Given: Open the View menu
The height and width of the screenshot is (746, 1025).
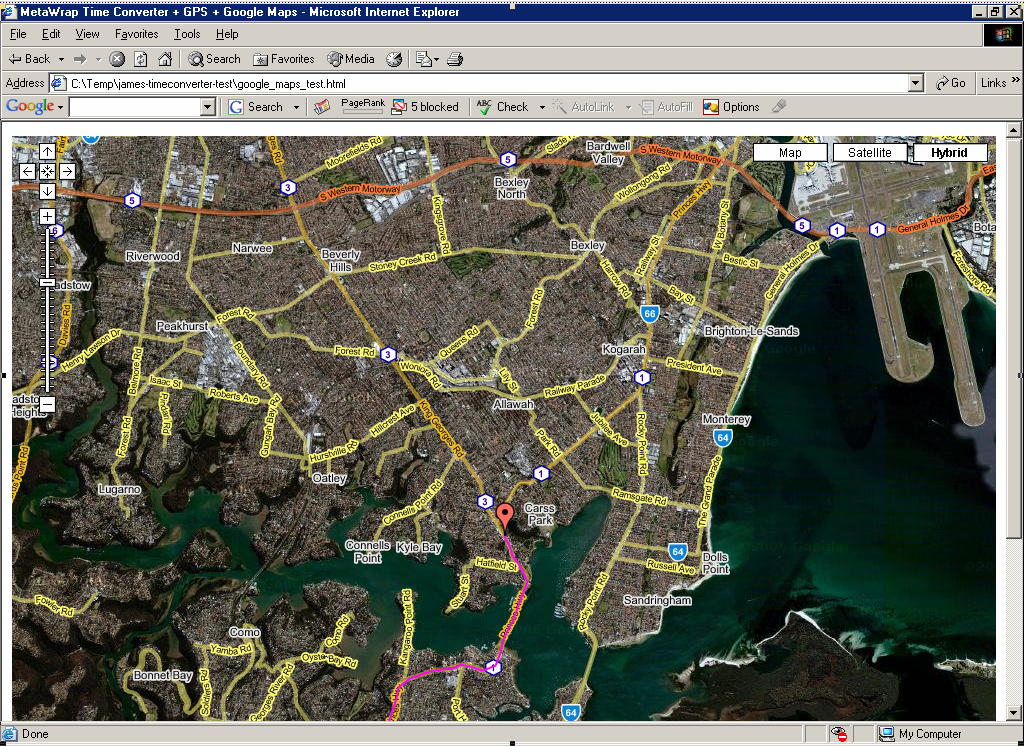Looking at the screenshot, I should (88, 34).
